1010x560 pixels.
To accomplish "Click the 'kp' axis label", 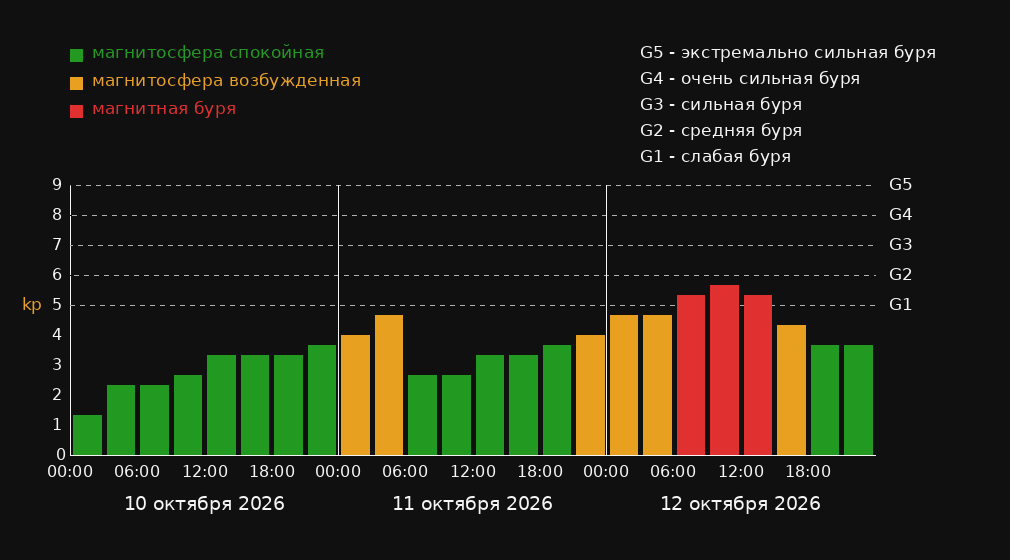I will [x=32, y=305].
